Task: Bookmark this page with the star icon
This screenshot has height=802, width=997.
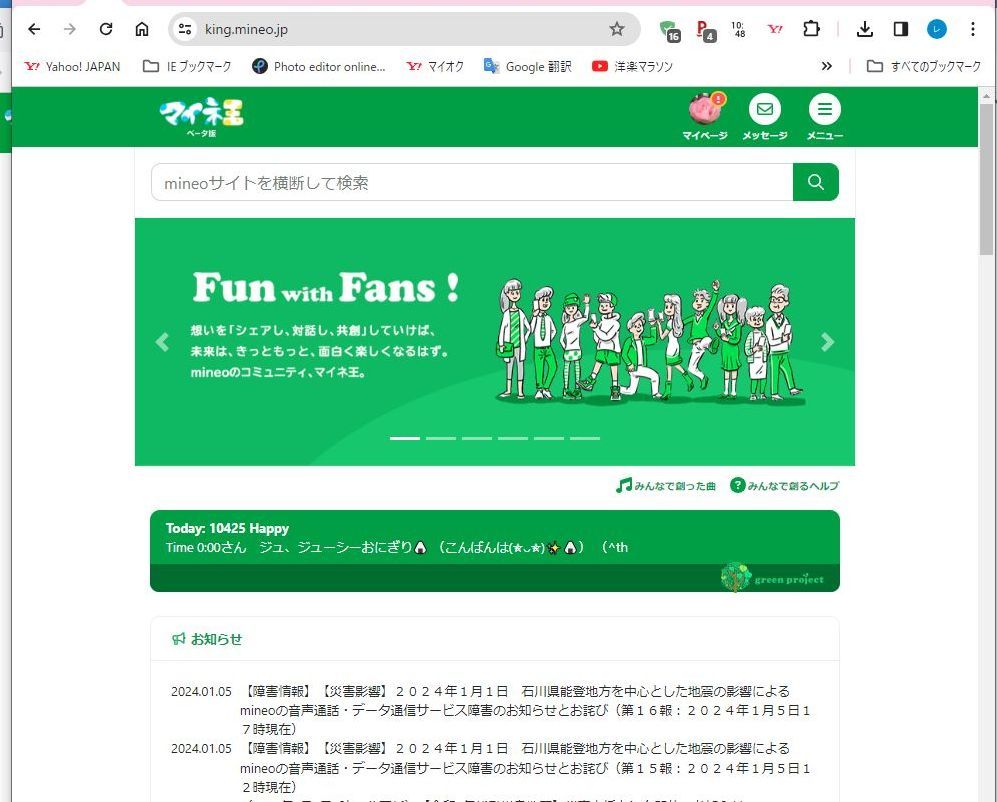Action: 617,29
